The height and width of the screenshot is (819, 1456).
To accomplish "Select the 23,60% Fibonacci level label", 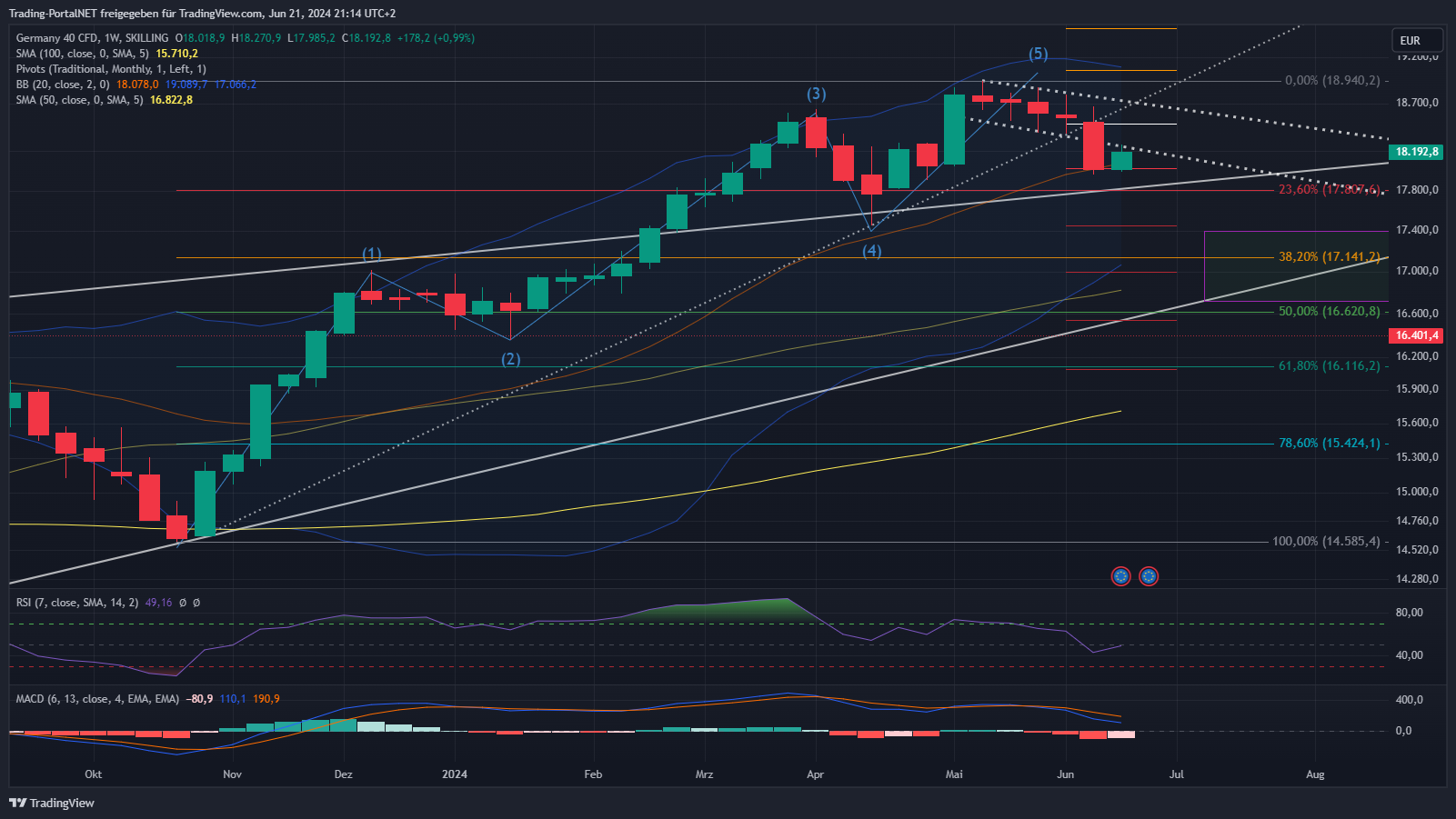I will [x=1330, y=190].
